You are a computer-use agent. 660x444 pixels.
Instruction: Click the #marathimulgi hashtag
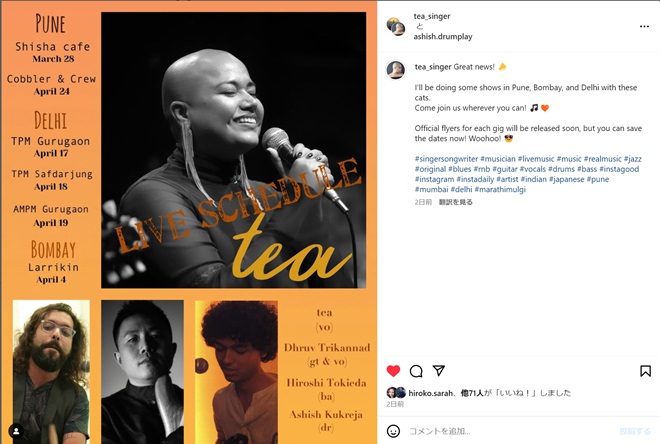[500, 189]
